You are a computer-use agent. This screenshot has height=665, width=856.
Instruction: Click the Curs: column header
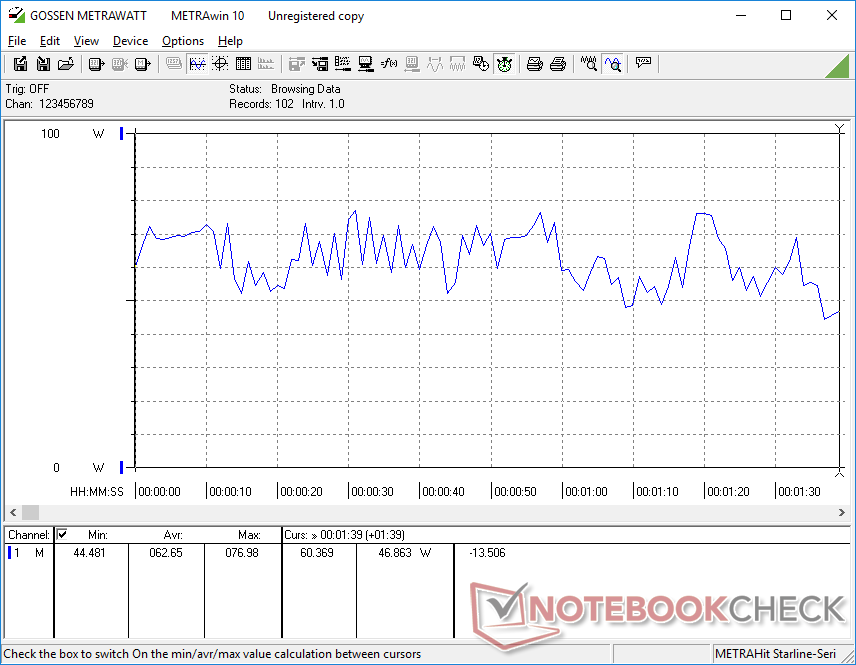[320, 534]
